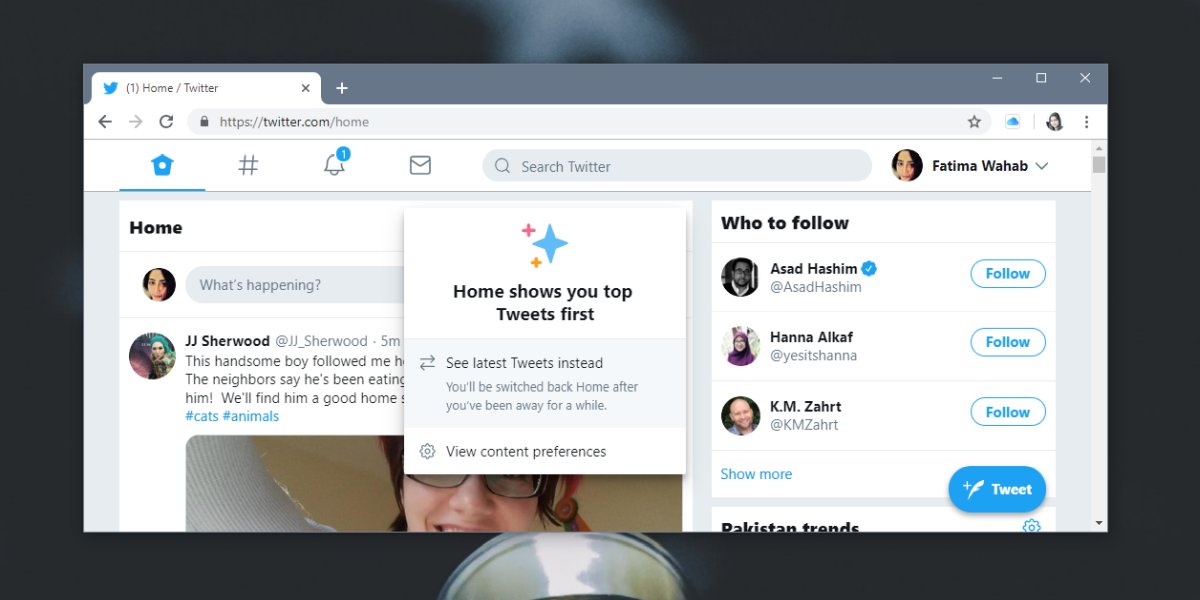Click Show more under Who to follow

click(x=756, y=473)
